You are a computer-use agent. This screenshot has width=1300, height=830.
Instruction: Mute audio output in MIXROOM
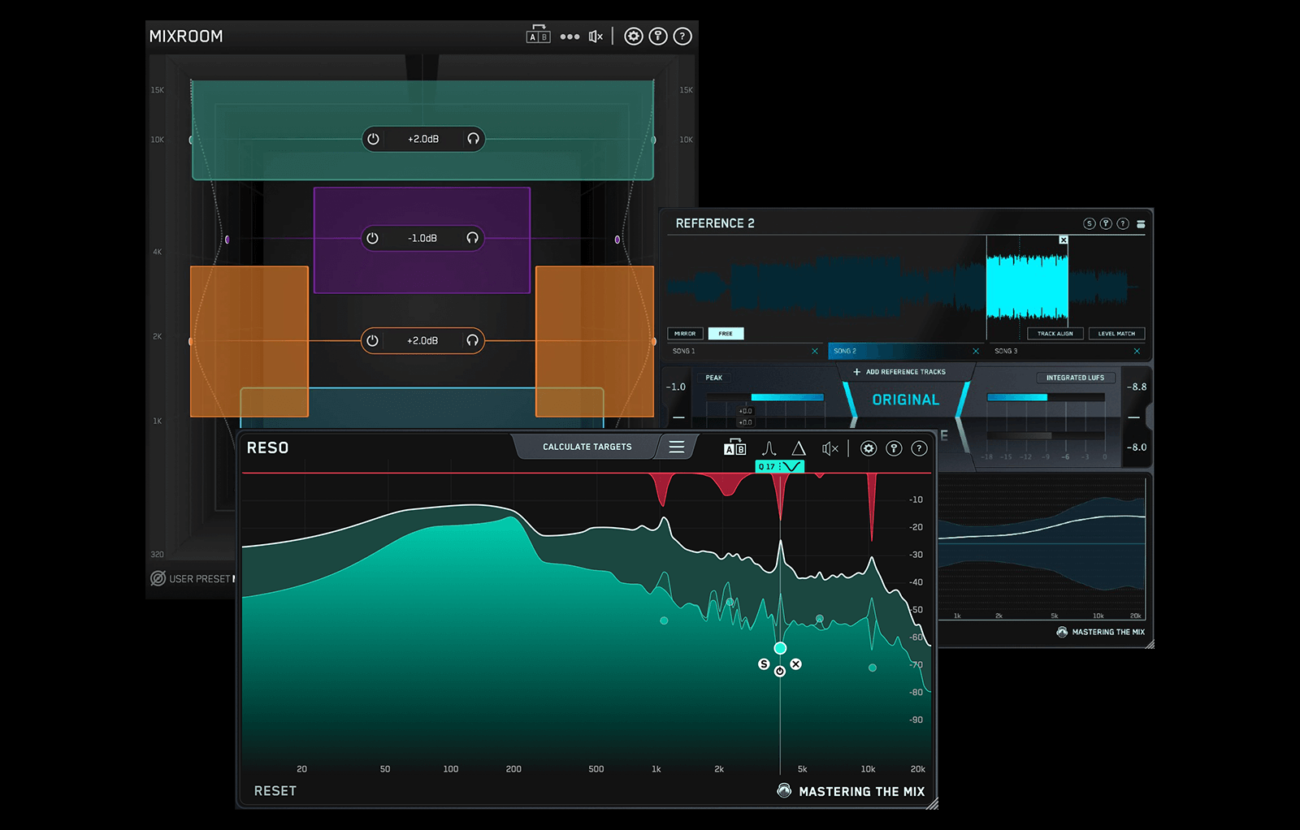[x=595, y=36]
